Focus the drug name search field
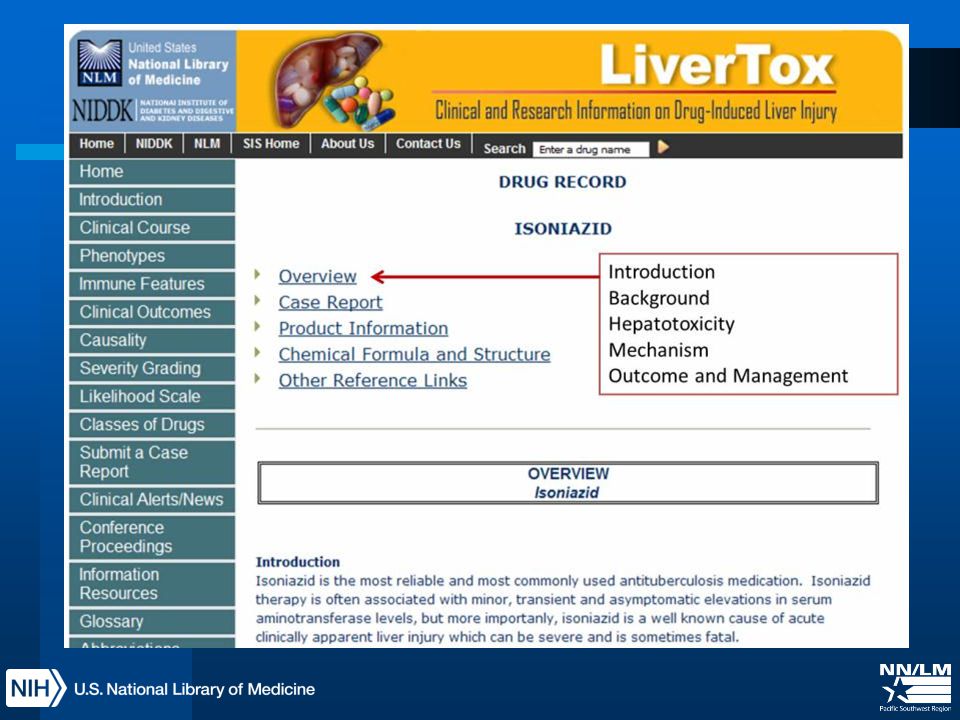 [590, 149]
